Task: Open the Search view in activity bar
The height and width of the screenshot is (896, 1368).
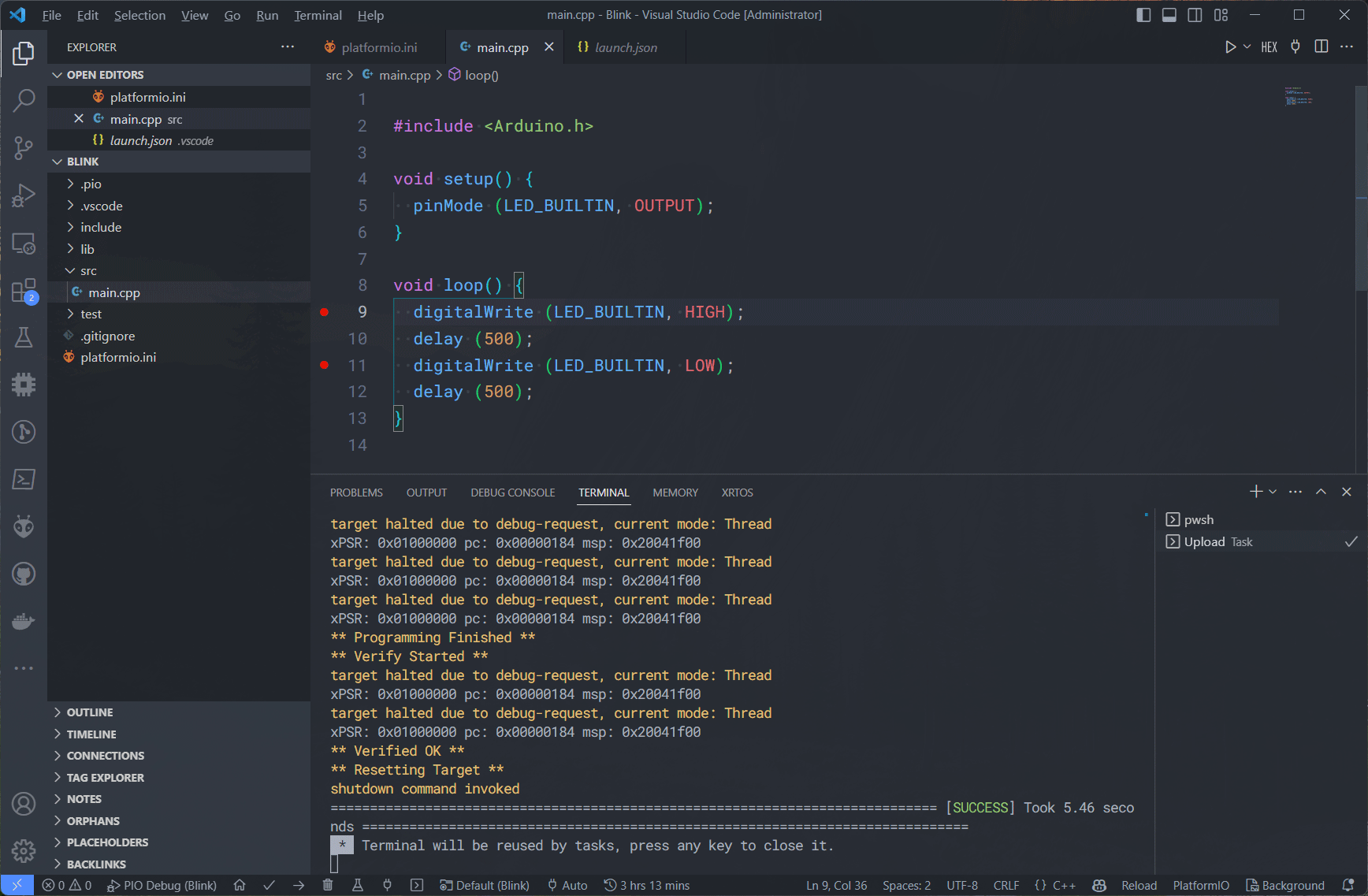Action: pos(24,100)
